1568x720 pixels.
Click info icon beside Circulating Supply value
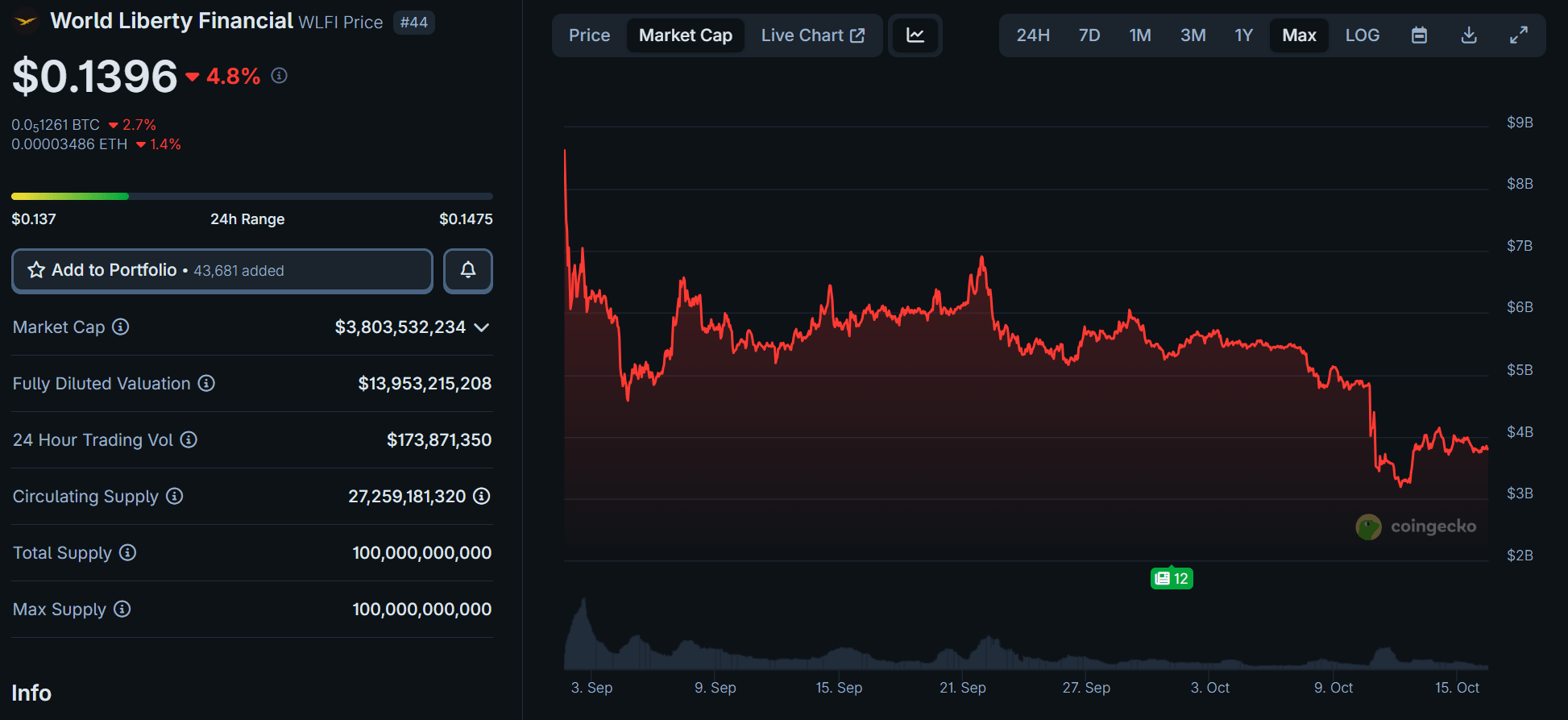pos(482,497)
